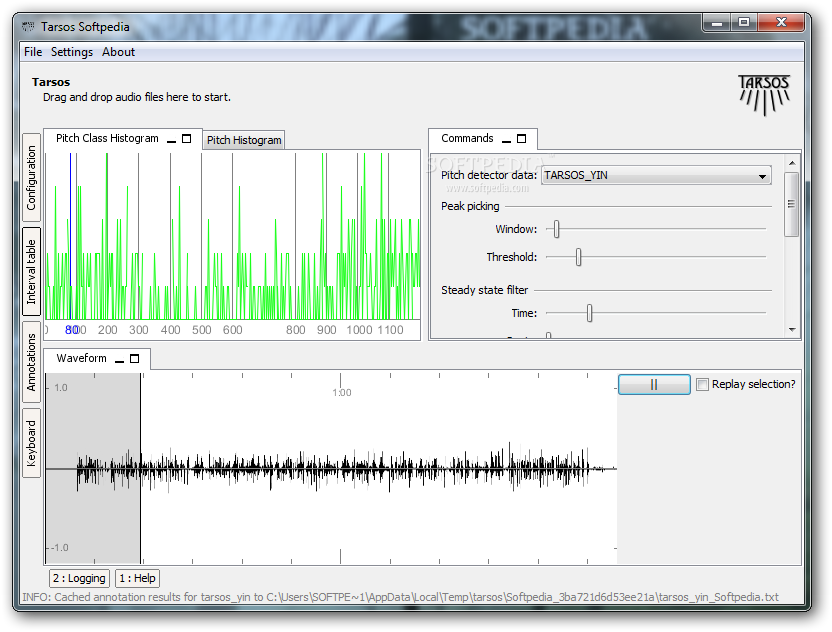
Task: Enable the Replay selection checkbox
Action: click(x=702, y=384)
